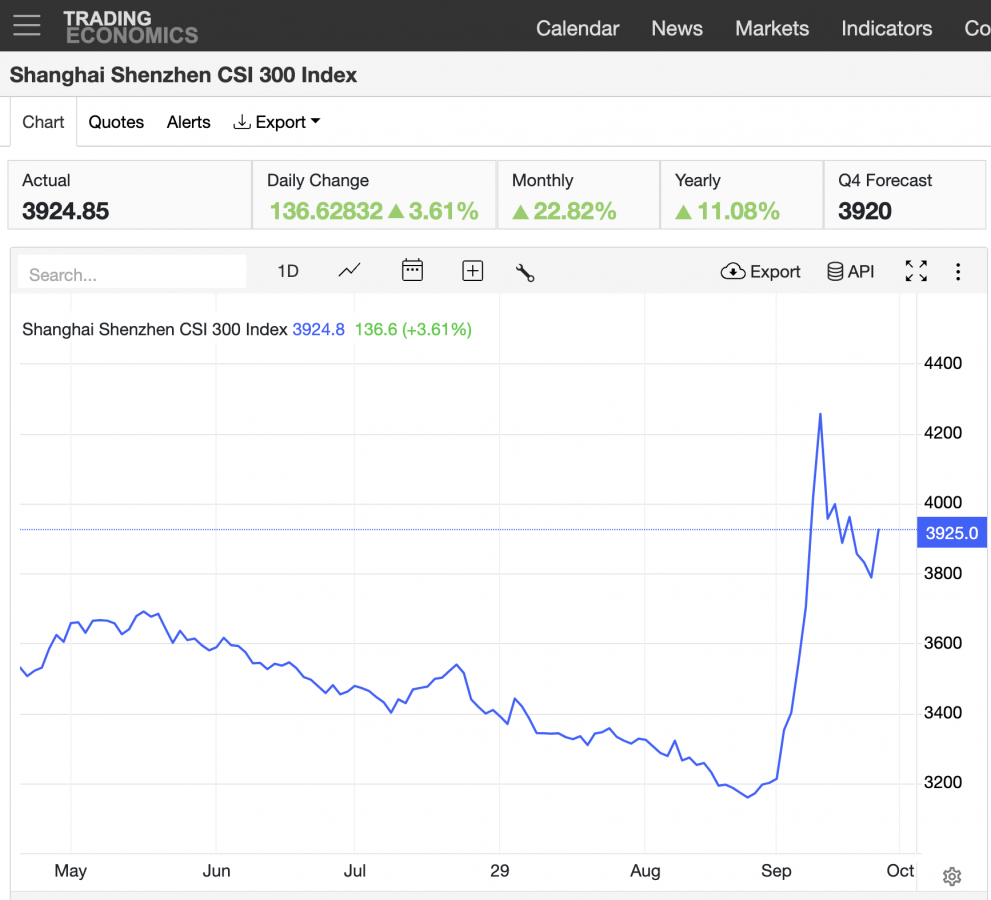Open the three-dot chart options menu
991x900 pixels.
click(958, 272)
